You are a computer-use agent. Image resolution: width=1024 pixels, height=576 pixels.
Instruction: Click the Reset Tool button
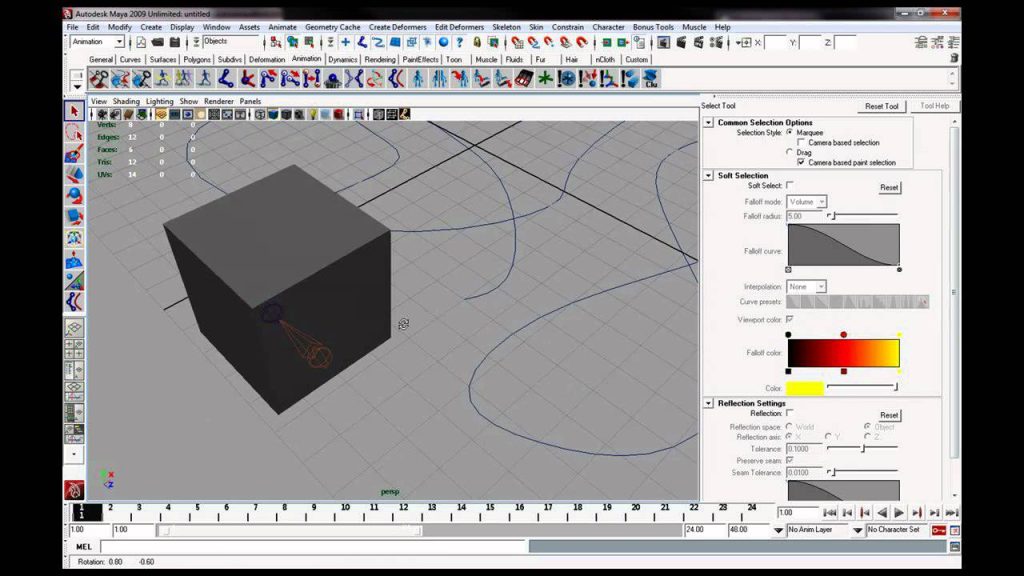coord(882,106)
